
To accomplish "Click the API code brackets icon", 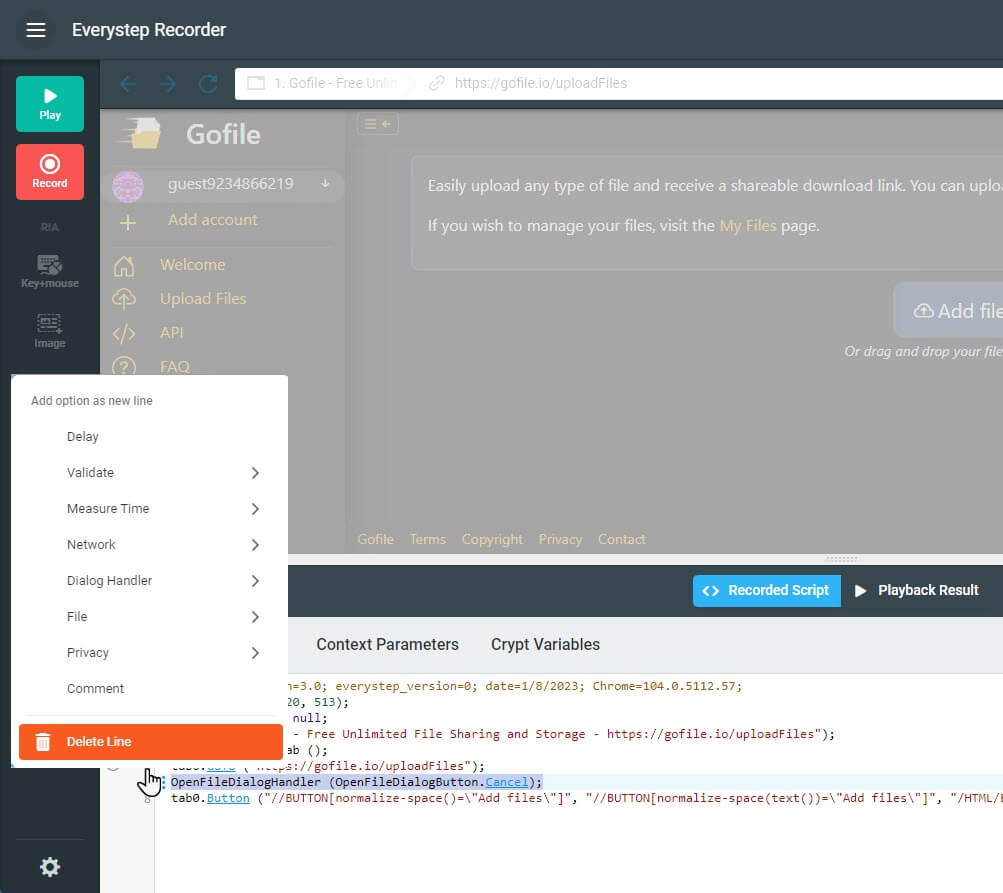I will tap(124, 333).
